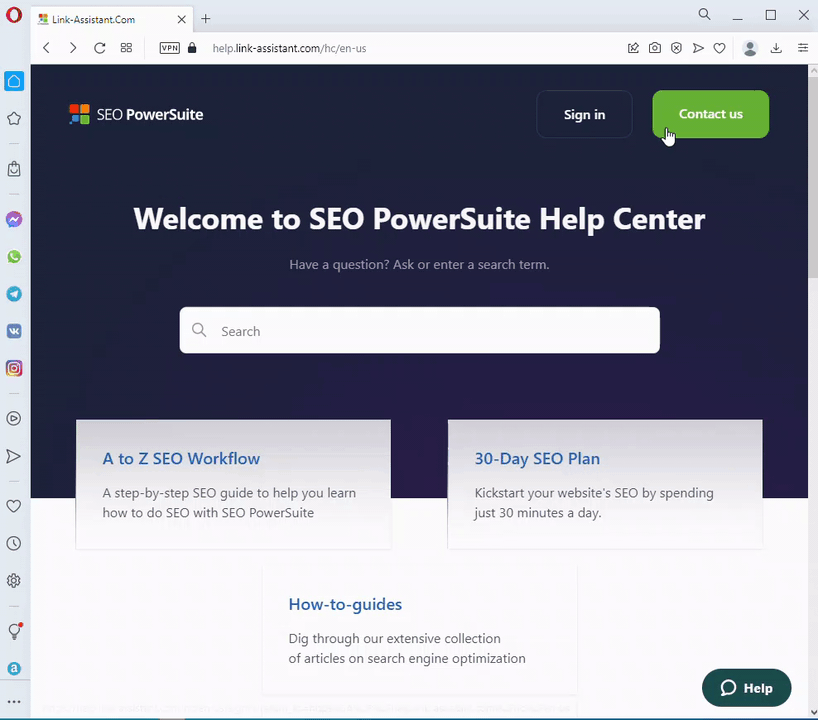Open the Player icon in sidebar

click(x=14, y=418)
